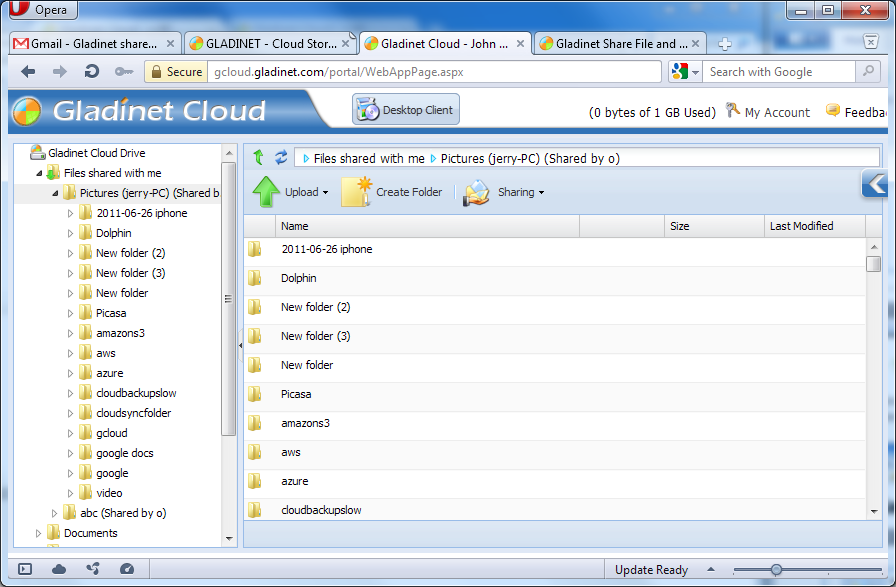
Task: Click the password key icon in toolbar
Action: click(x=124, y=72)
